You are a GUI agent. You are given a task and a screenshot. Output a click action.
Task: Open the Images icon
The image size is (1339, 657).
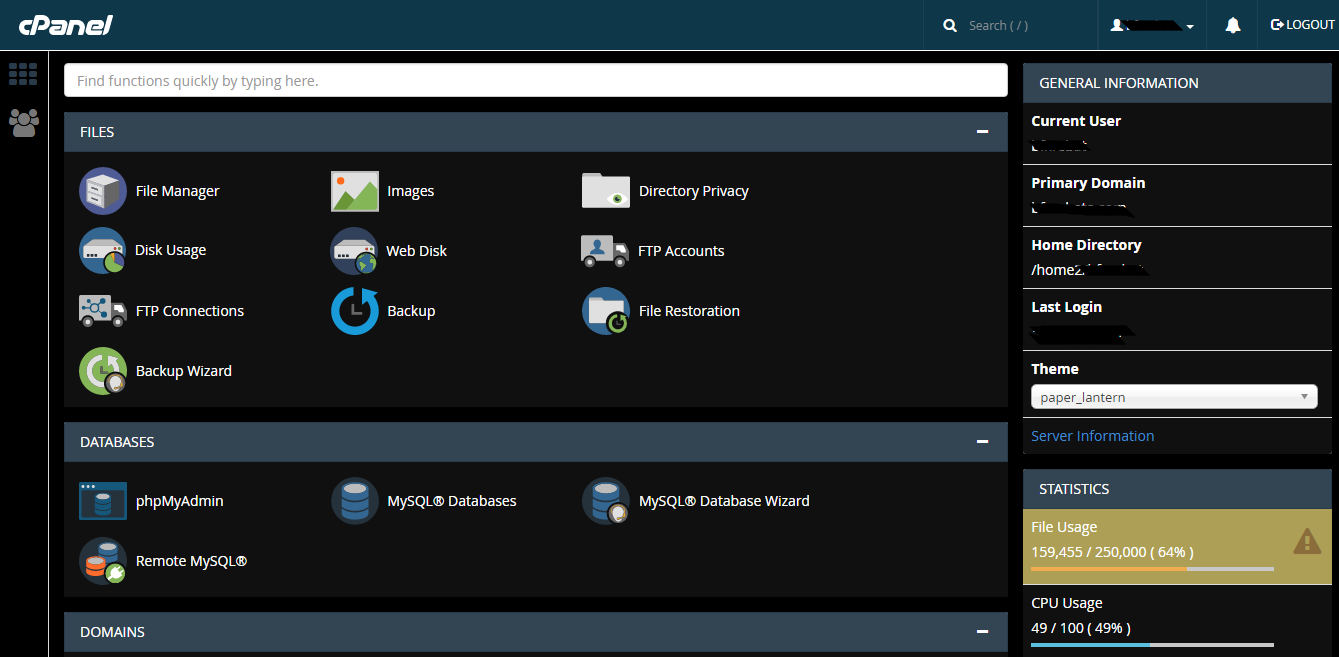click(x=355, y=191)
